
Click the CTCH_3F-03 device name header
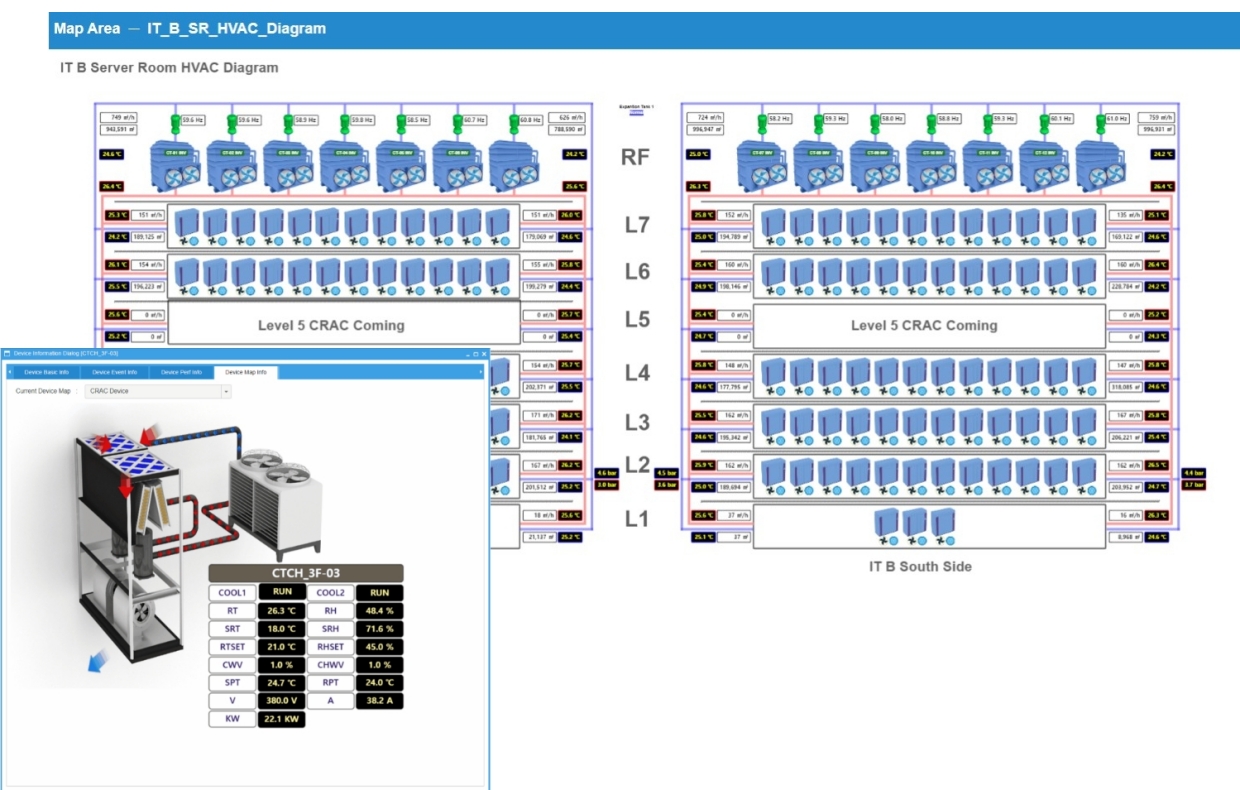tap(306, 573)
